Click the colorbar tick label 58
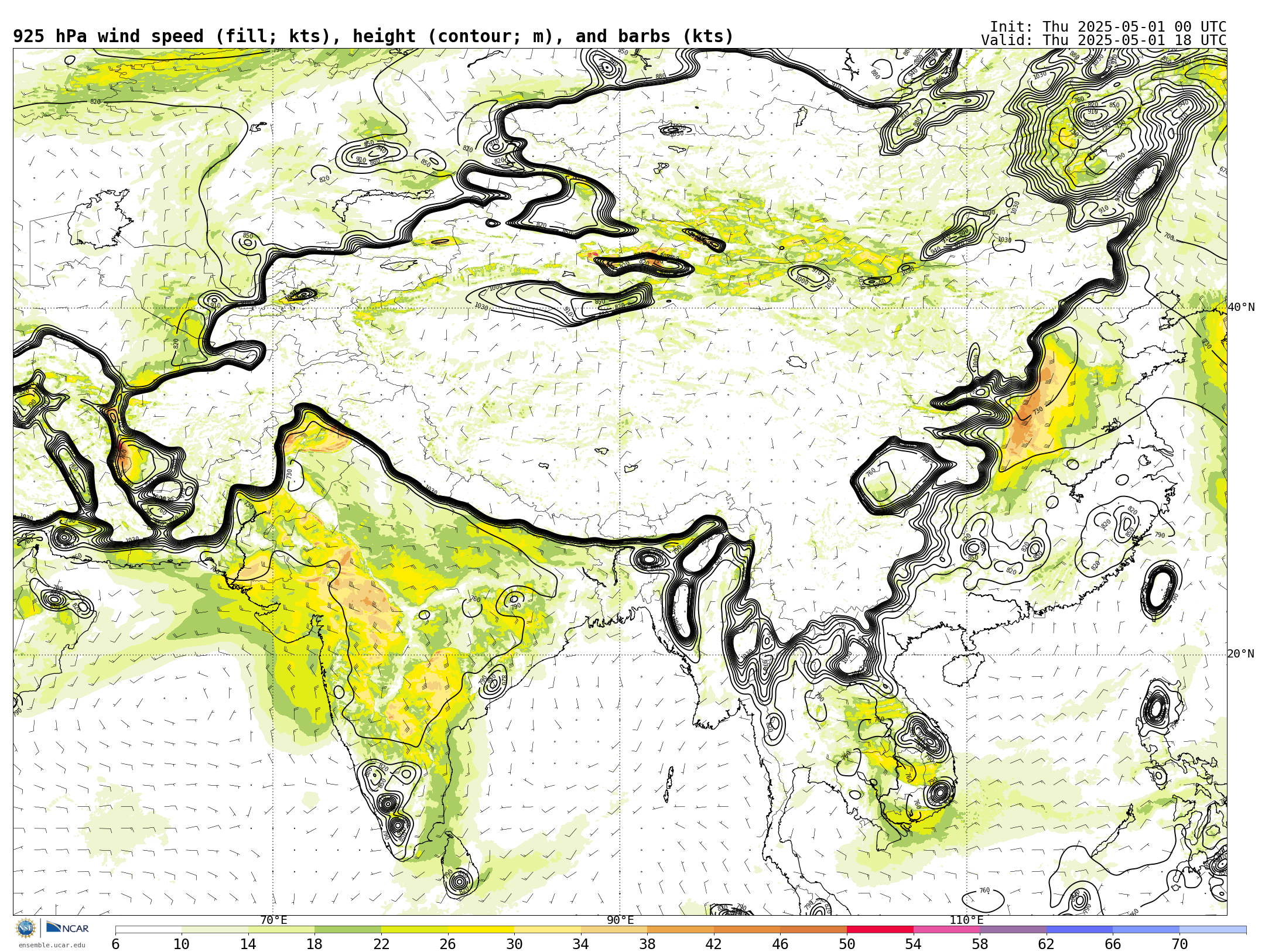Screen dimensions: 1265x952 coord(980,944)
